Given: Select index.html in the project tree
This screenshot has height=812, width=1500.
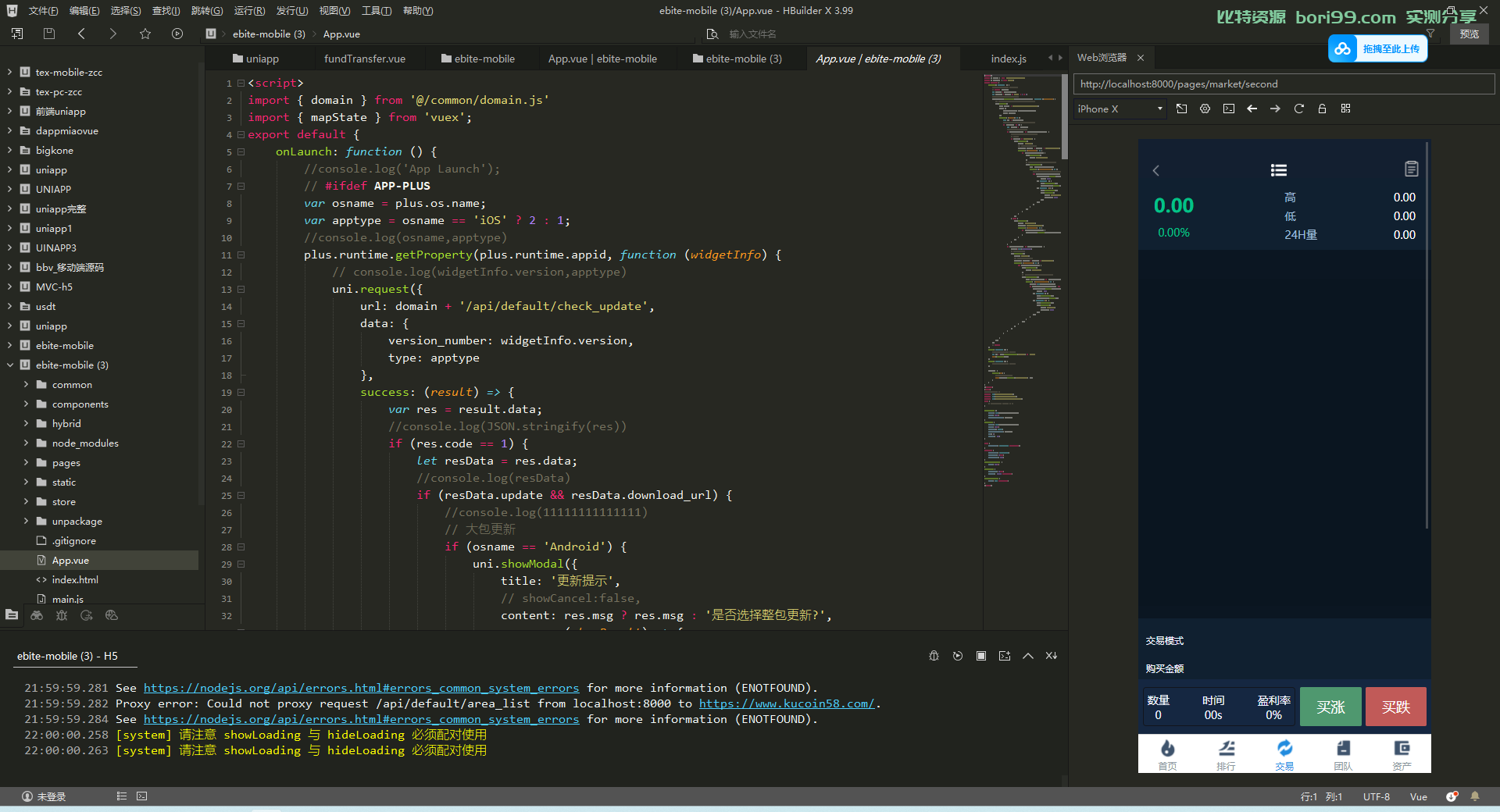Looking at the screenshot, I should coord(75,579).
